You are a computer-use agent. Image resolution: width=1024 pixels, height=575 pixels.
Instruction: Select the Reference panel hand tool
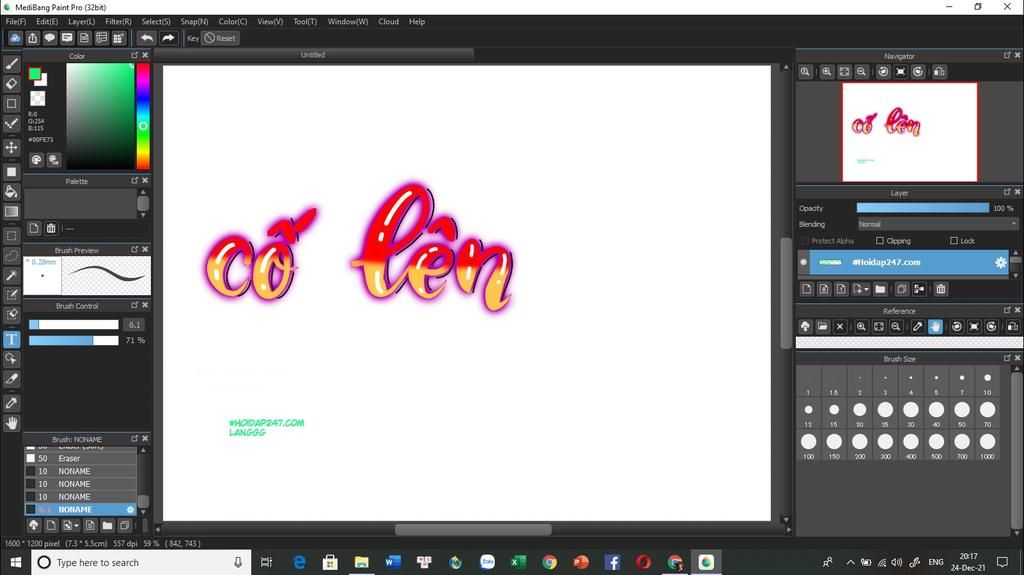935,326
